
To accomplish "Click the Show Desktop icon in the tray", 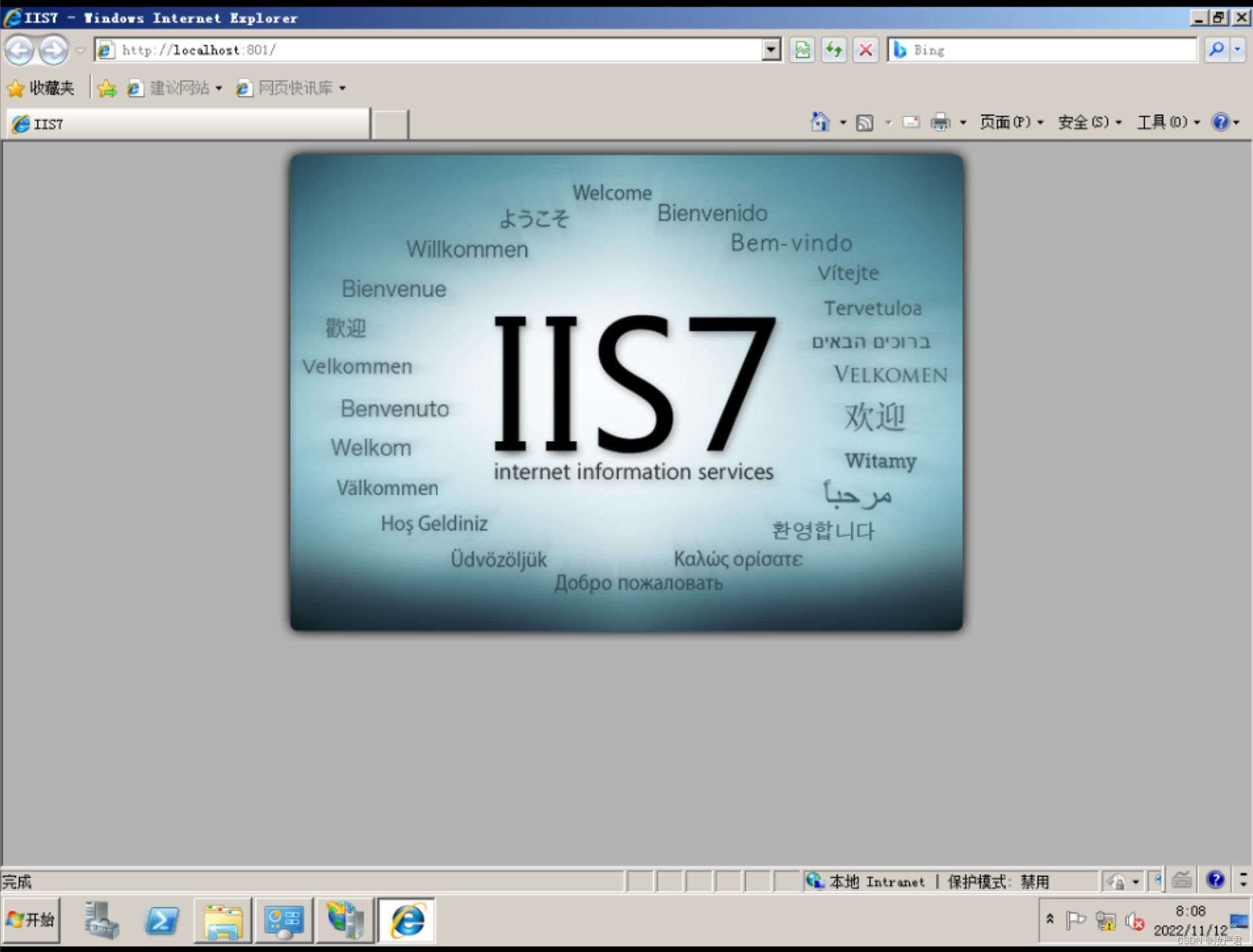I will tap(1239, 921).
